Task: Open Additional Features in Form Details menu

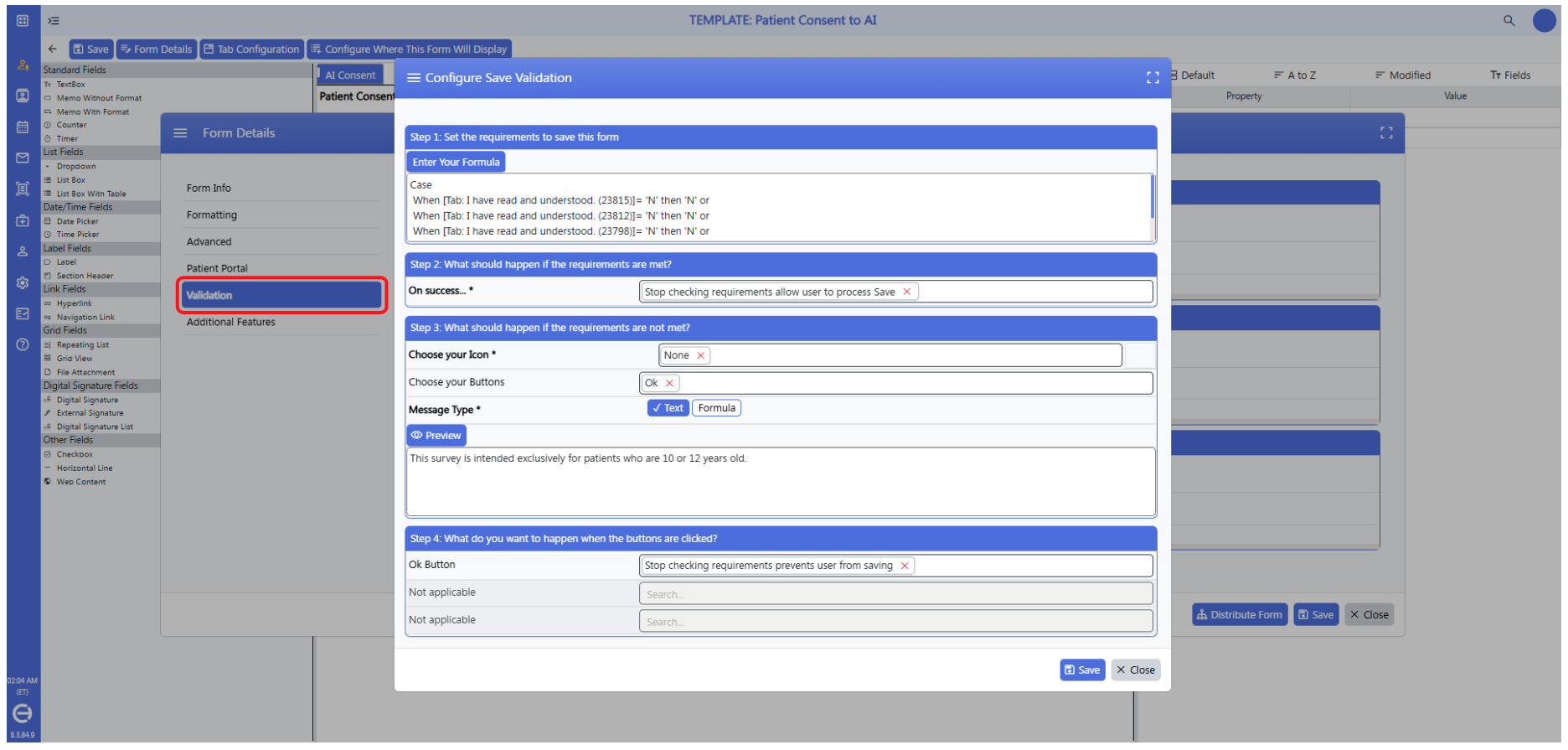Action: point(281,322)
